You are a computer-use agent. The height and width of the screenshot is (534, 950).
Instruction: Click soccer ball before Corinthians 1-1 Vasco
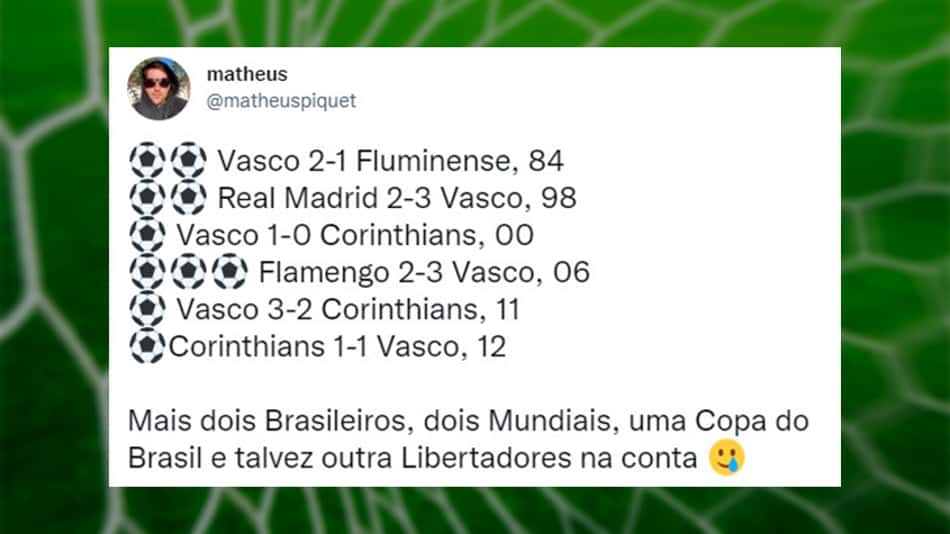click(147, 346)
